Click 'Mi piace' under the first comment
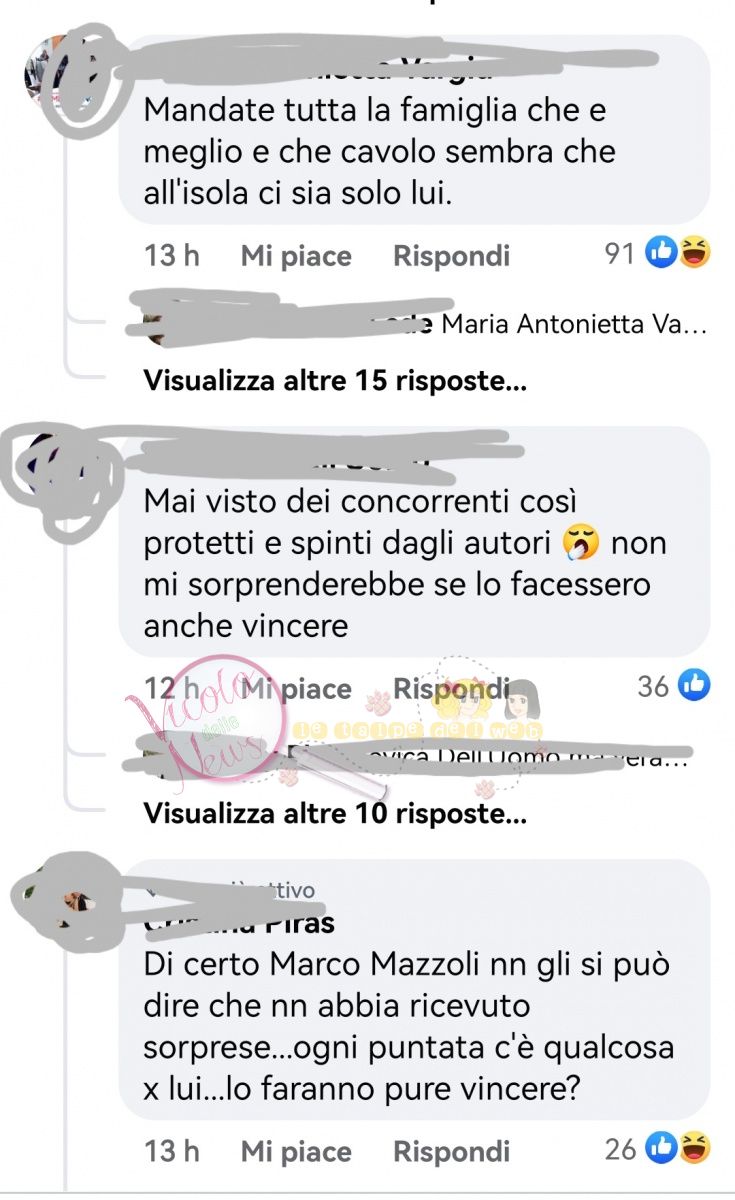 click(296, 256)
